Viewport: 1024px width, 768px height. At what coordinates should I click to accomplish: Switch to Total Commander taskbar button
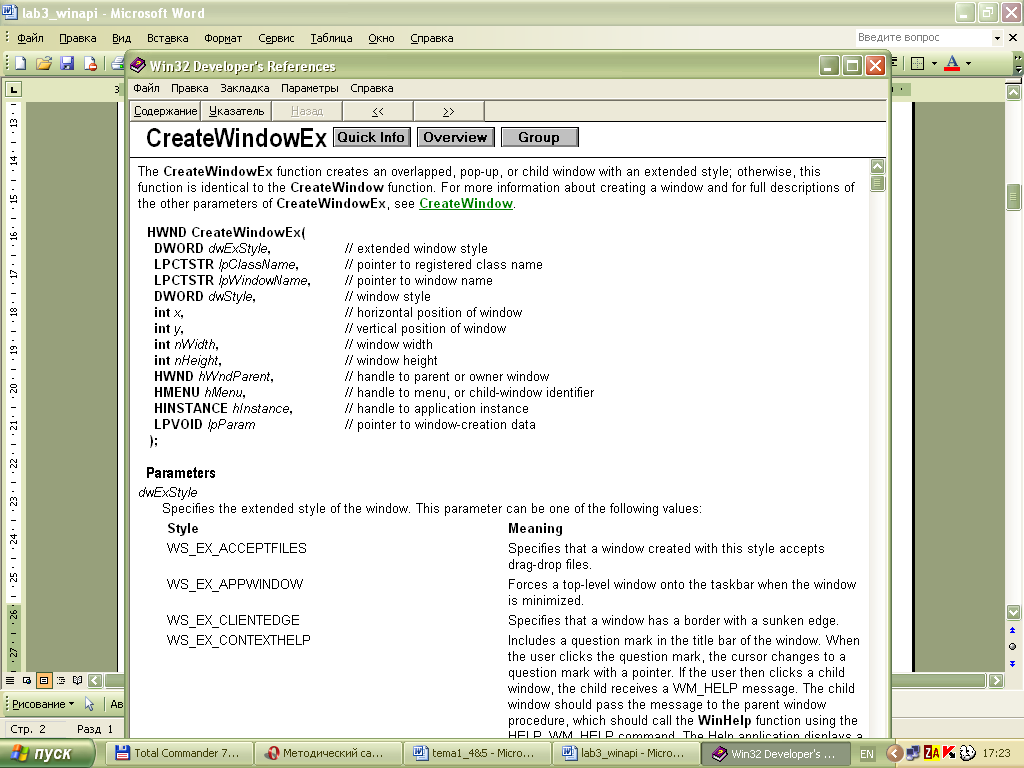pyautogui.click(x=179, y=753)
